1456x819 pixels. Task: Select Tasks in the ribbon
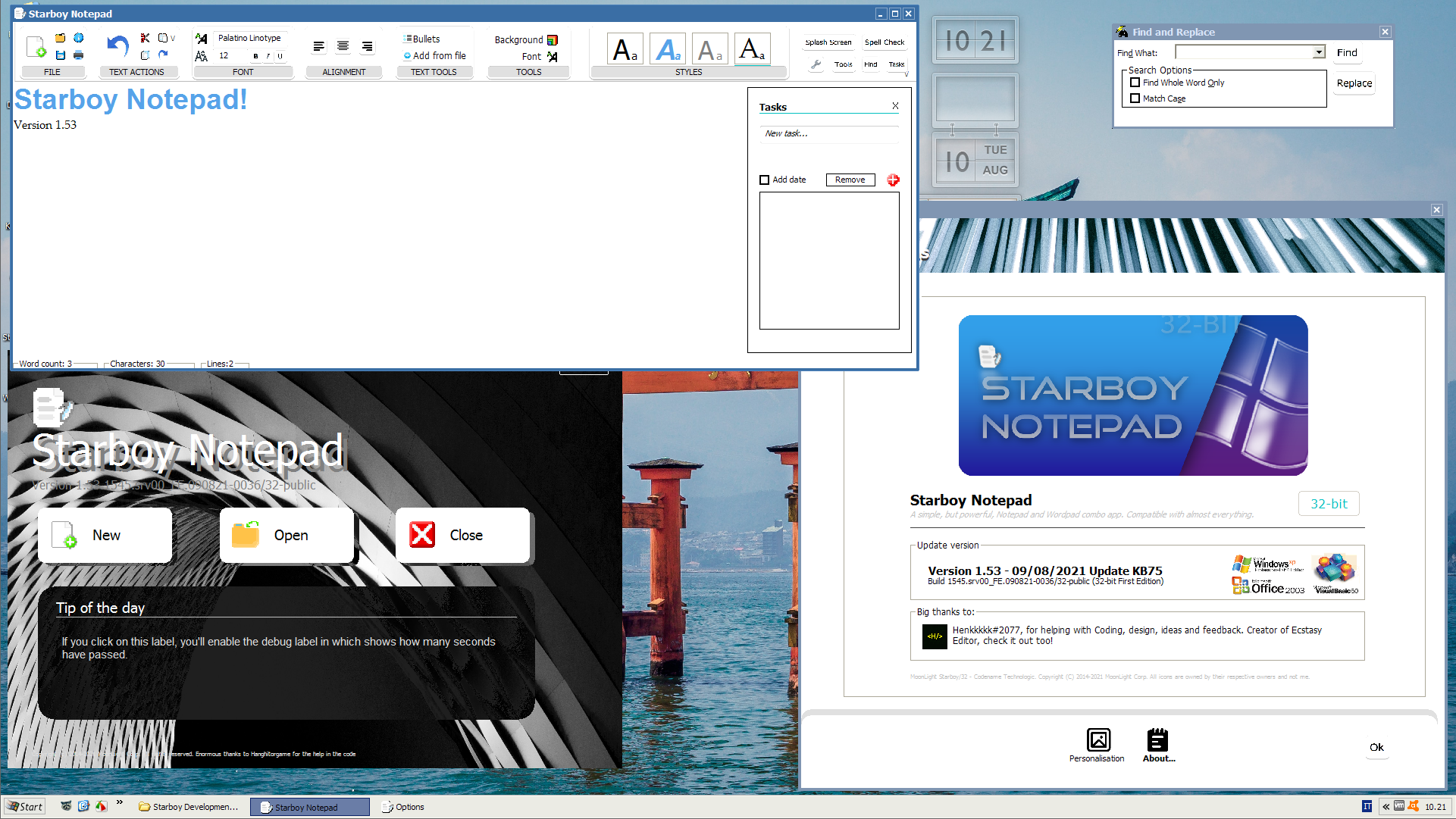(x=897, y=64)
